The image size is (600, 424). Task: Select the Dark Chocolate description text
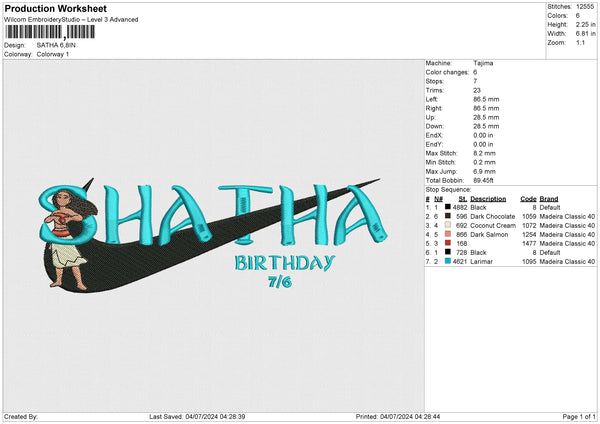pos(492,217)
